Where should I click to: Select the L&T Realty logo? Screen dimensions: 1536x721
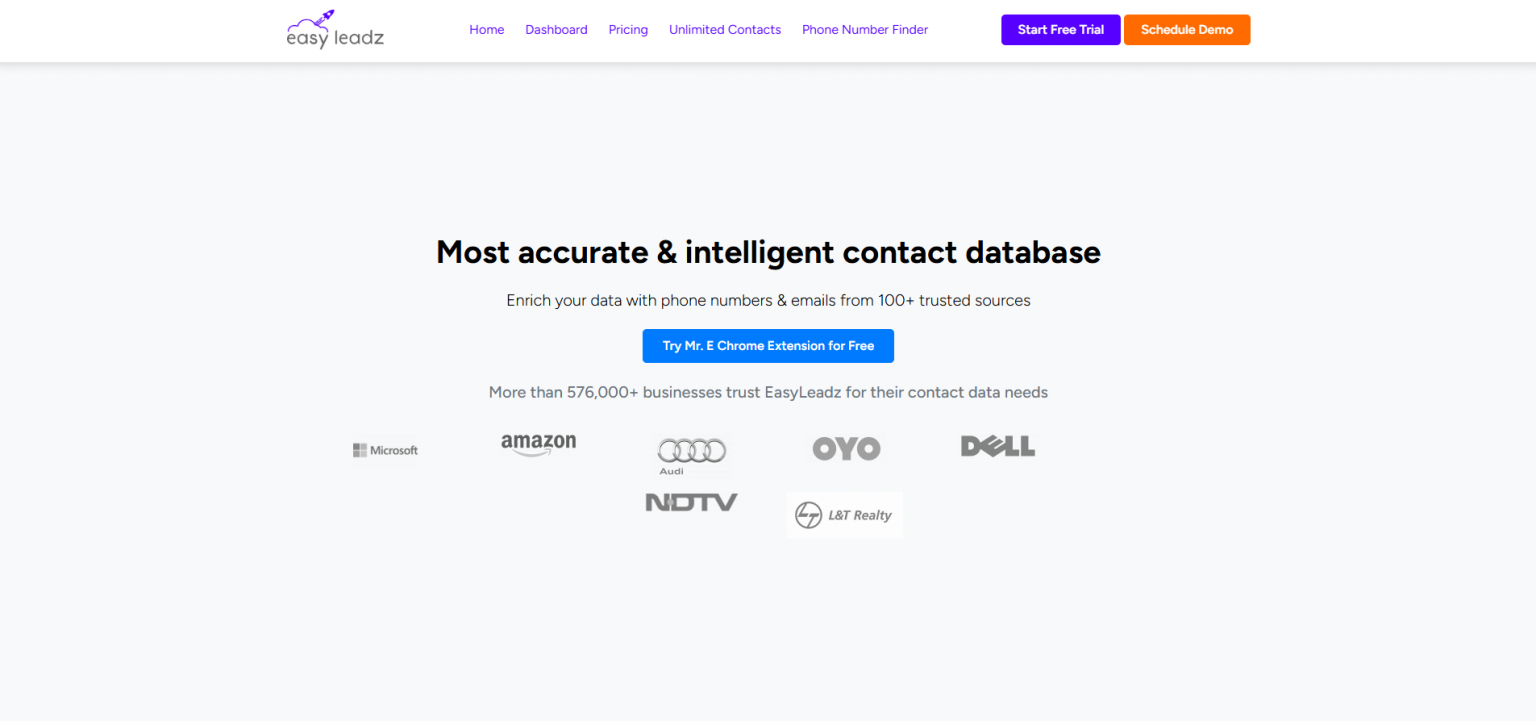pos(845,514)
